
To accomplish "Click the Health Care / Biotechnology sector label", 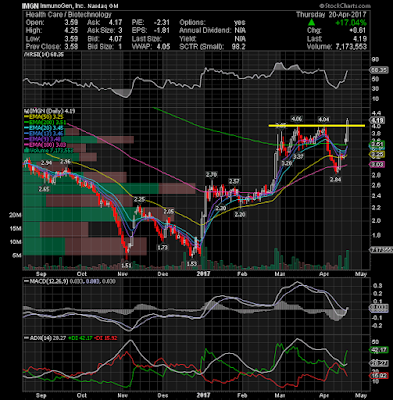I will [68, 14].
